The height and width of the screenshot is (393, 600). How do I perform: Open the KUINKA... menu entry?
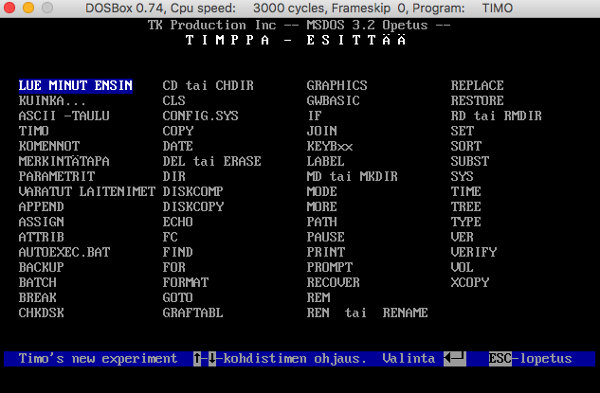tap(52, 101)
